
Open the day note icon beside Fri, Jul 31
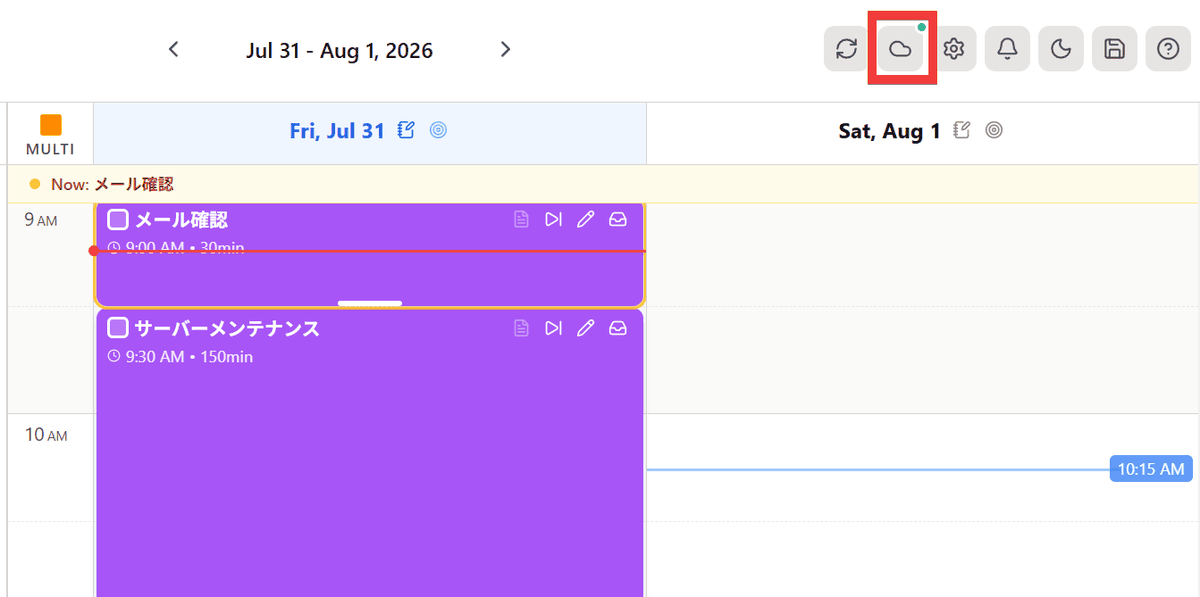406,130
